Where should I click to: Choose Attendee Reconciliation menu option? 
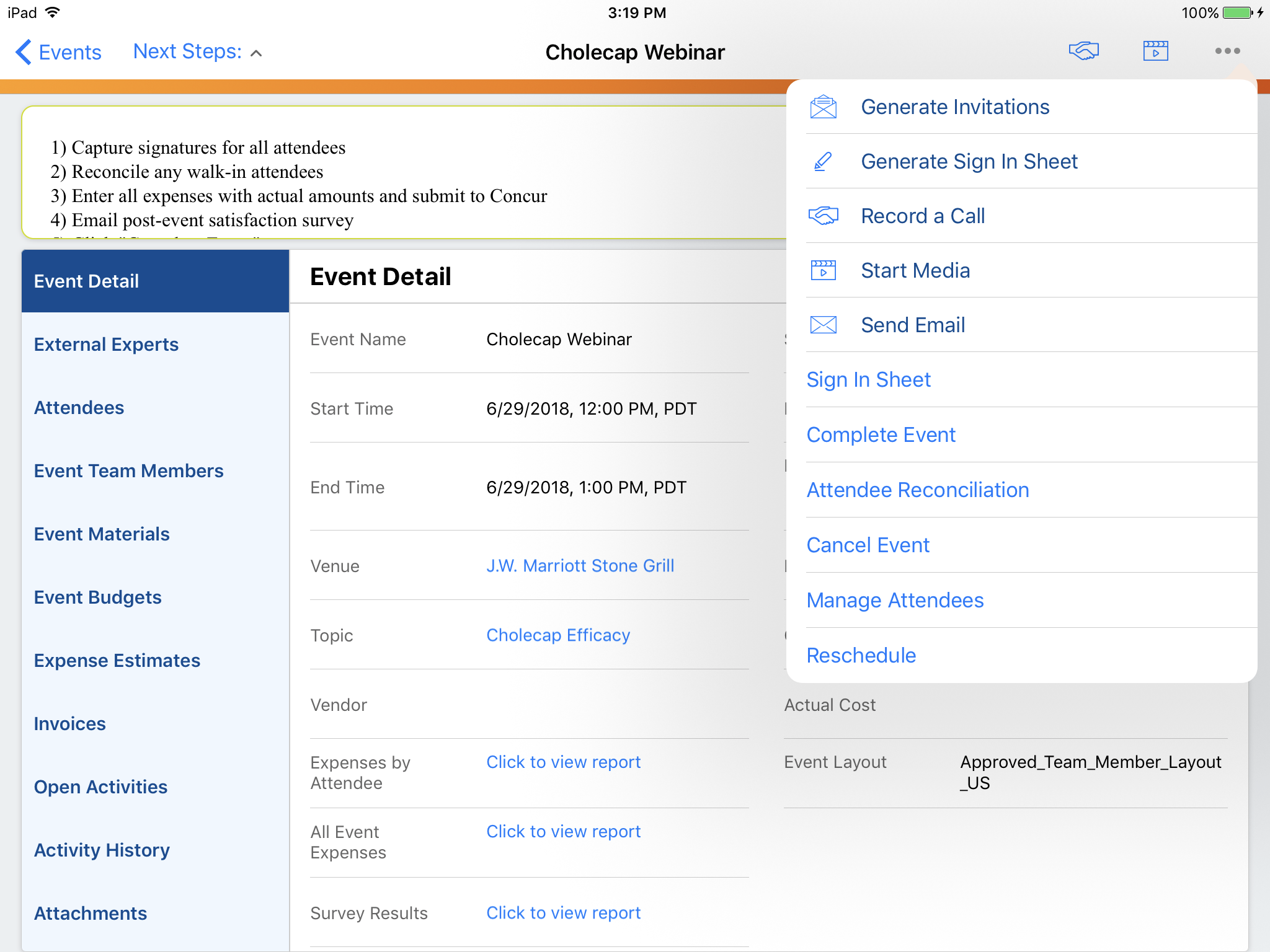(917, 490)
